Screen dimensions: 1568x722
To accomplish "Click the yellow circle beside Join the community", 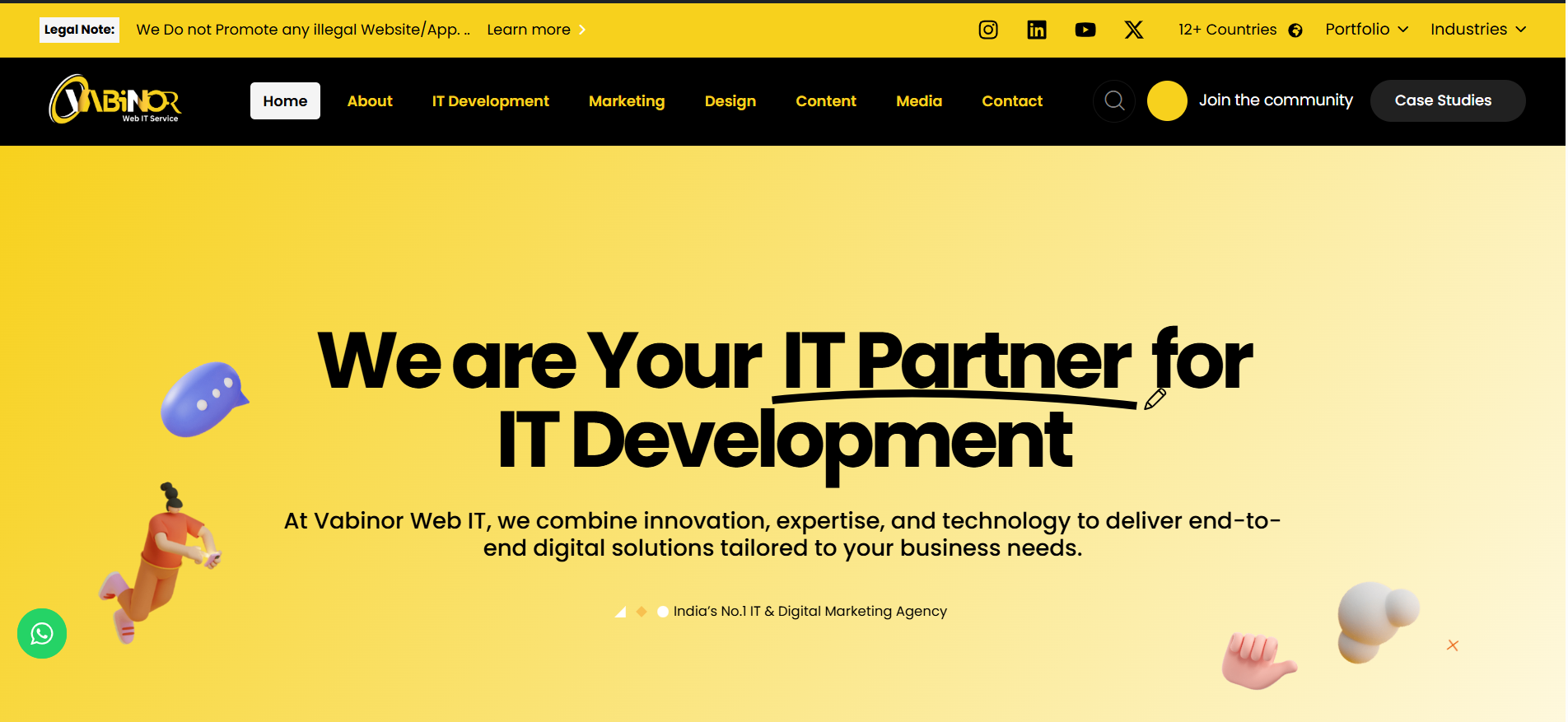I will pos(1167,101).
